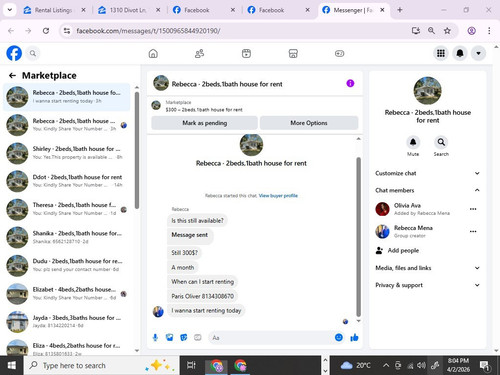Open the Facebook search magnifier
This screenshot has width=500, height=375.
tap(33, 53)
